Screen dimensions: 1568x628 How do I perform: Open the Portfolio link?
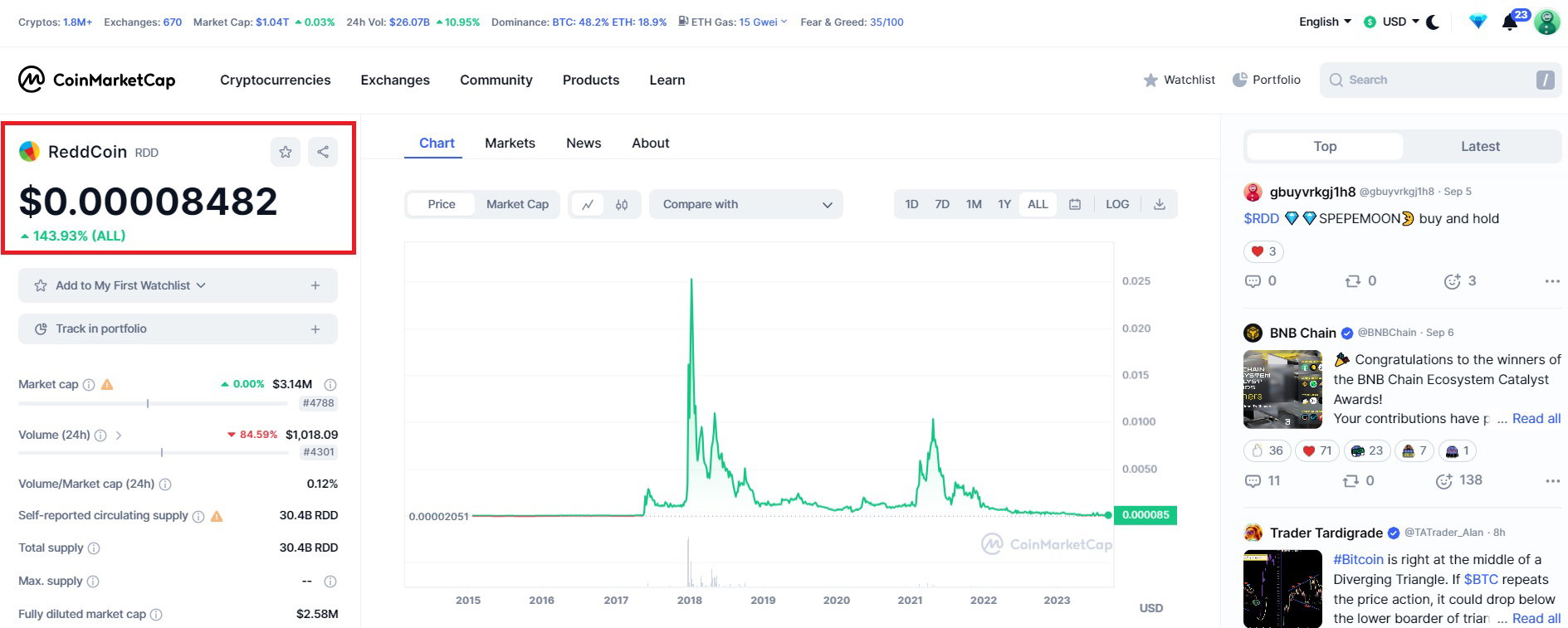1266,80
